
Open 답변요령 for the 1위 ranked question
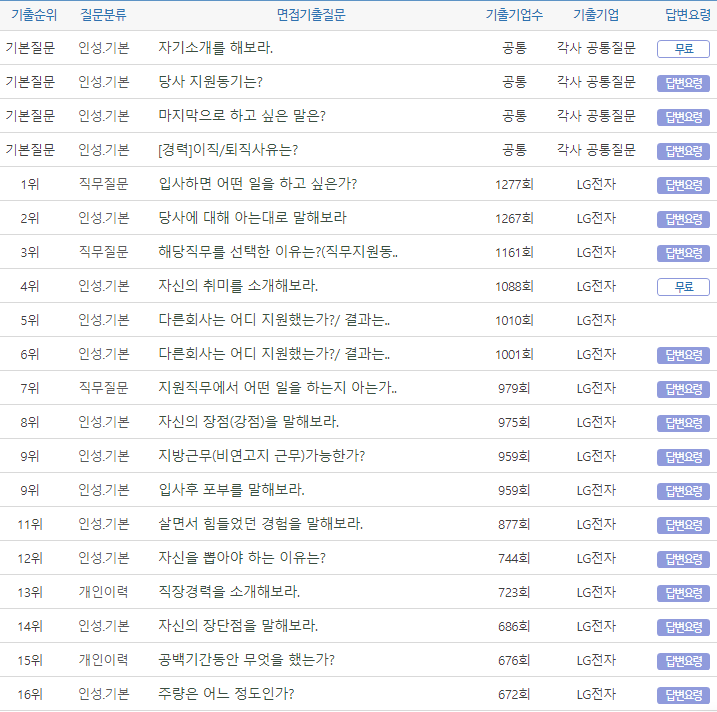(x=683, y=185)
